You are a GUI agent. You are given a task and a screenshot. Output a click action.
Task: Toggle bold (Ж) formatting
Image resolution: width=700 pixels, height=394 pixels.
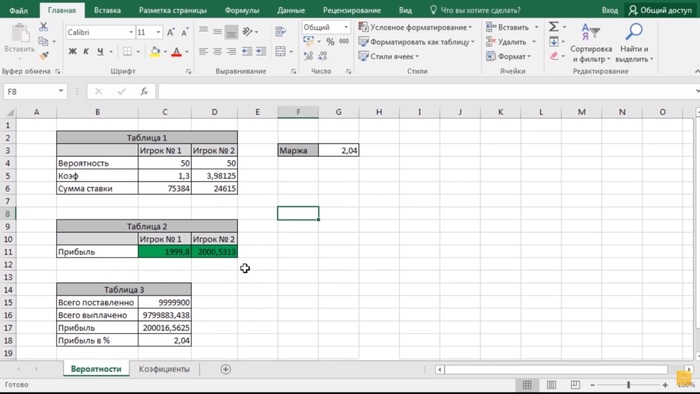coord(72,52)
